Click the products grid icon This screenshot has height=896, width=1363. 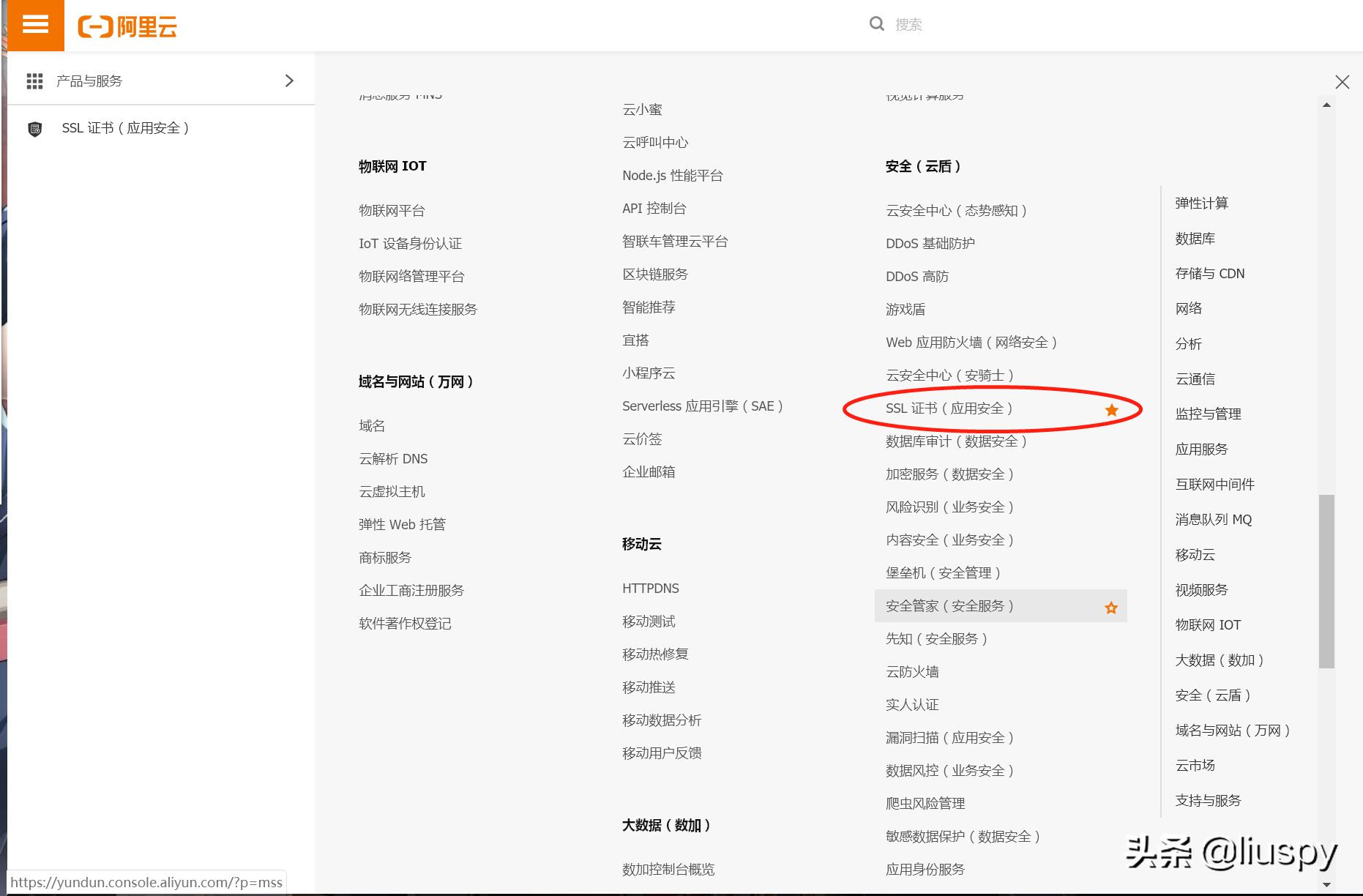34,81
